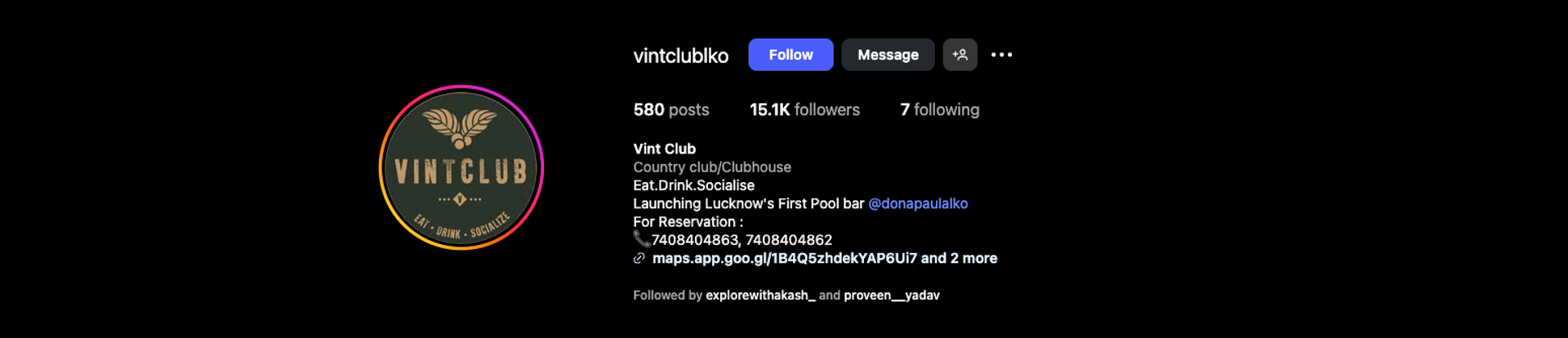Viewport: 1568px width, 338px height.
Task: Click the vintclublko username heading
Action: click(x=681, y=56)
